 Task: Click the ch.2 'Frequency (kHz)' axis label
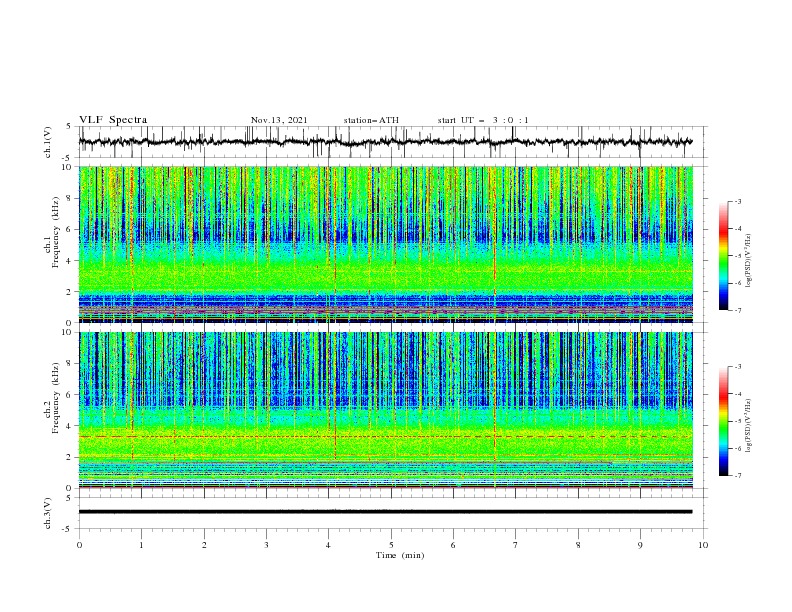[56, 398]
